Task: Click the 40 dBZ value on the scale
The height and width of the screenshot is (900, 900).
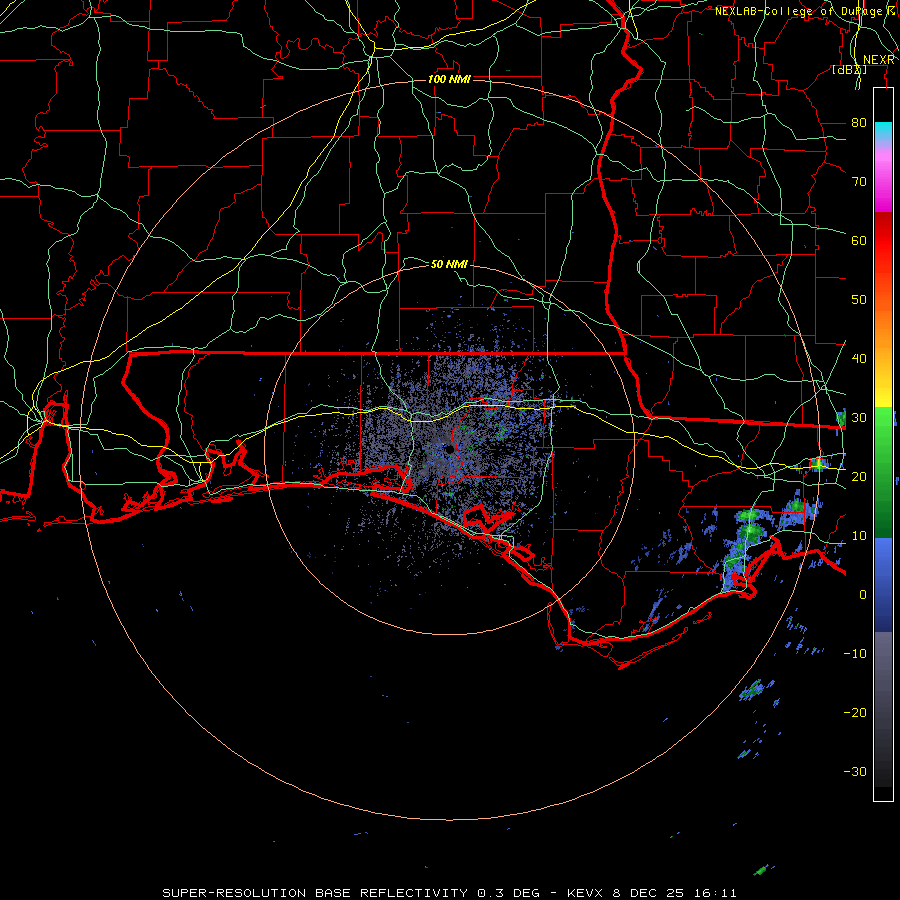Action: click(x=859, y=358)
